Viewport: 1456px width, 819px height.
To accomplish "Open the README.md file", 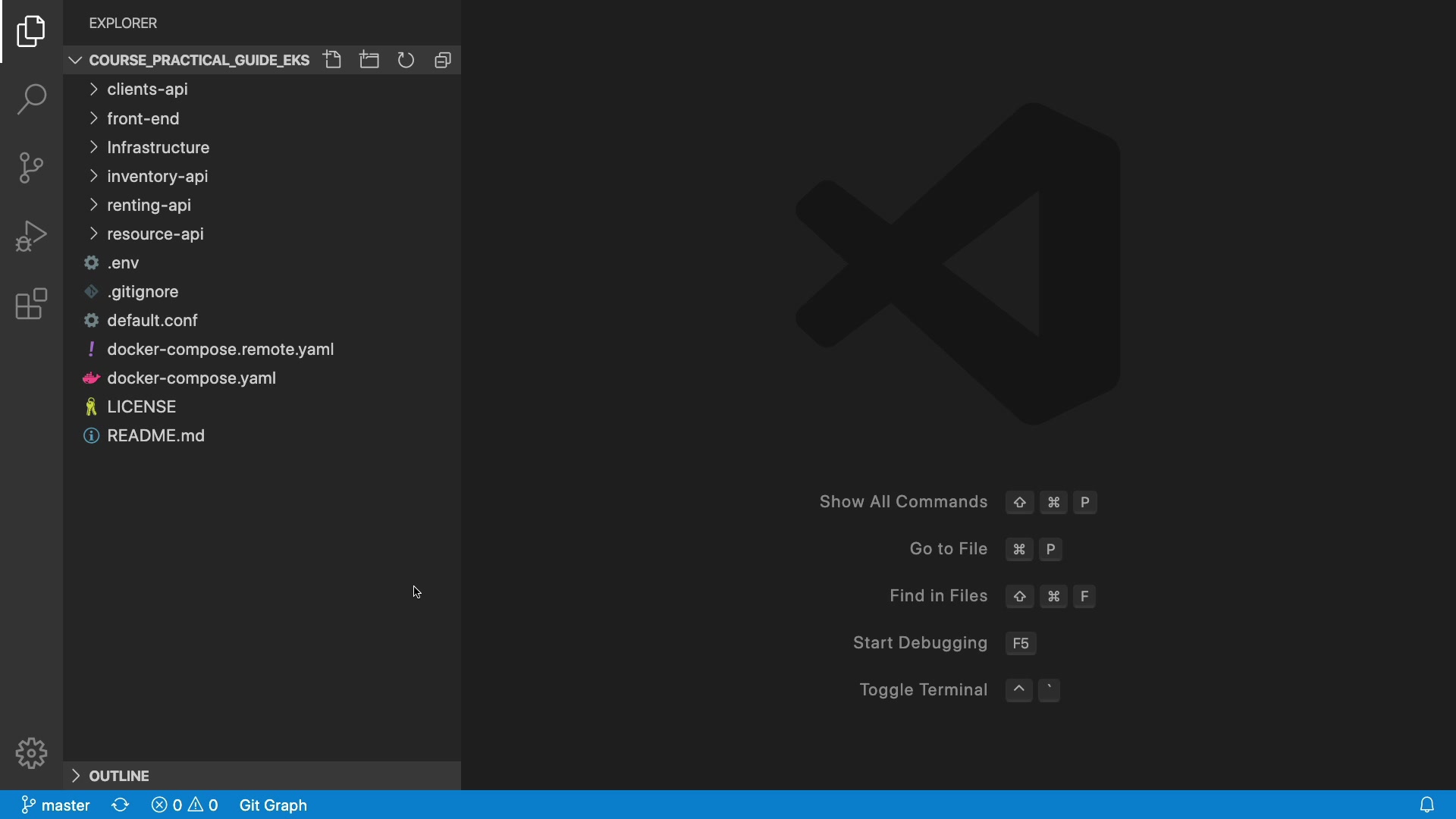I will [x=155, y=435].
